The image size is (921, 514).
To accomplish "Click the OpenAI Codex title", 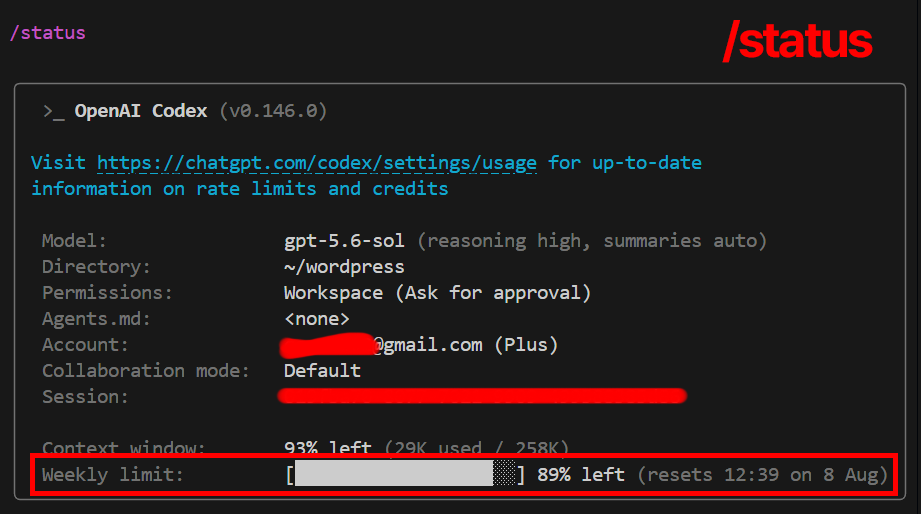I will [141, 111].
